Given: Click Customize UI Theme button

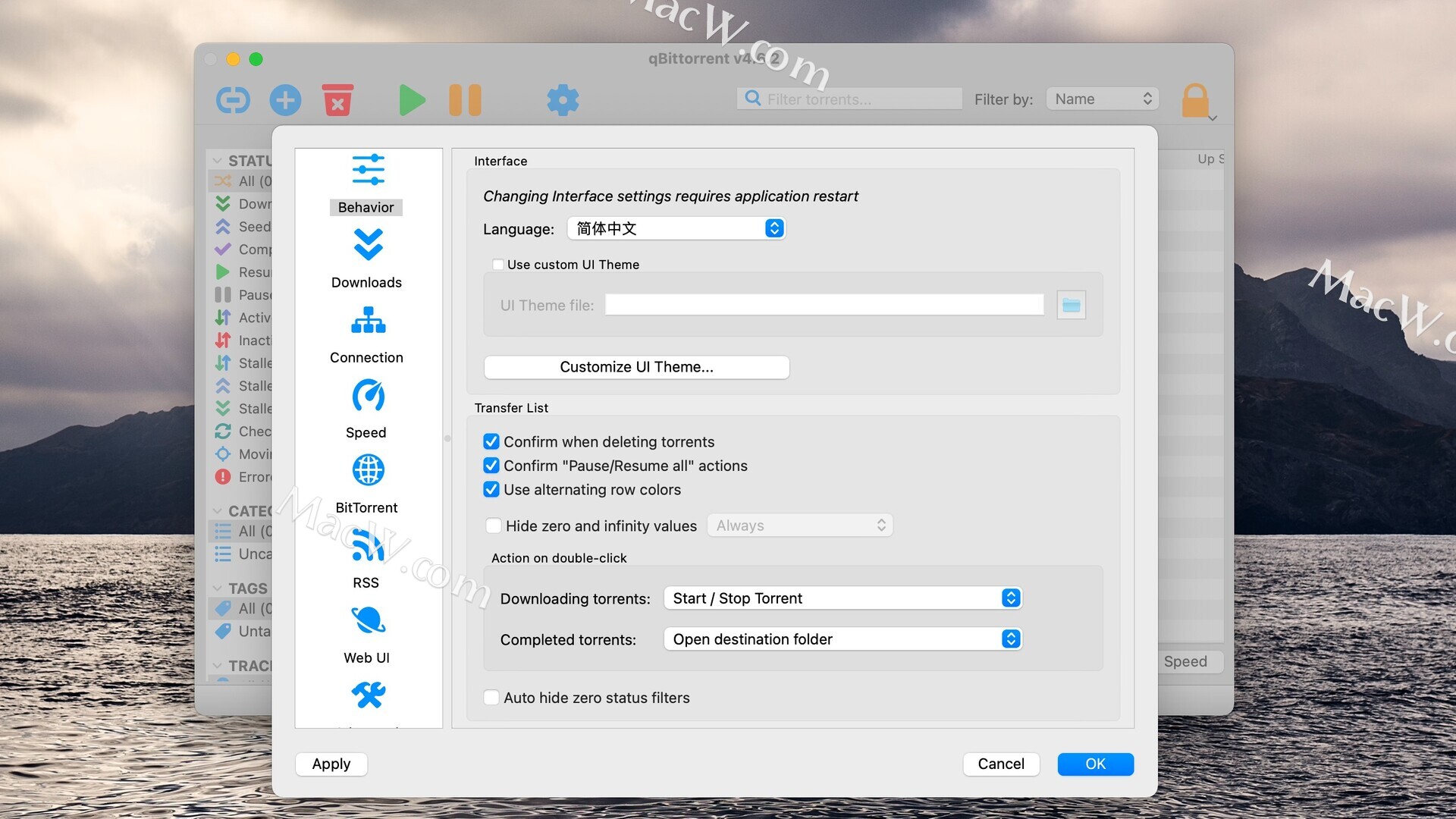Looking at the screenshot, I should (x=636, y=367).
